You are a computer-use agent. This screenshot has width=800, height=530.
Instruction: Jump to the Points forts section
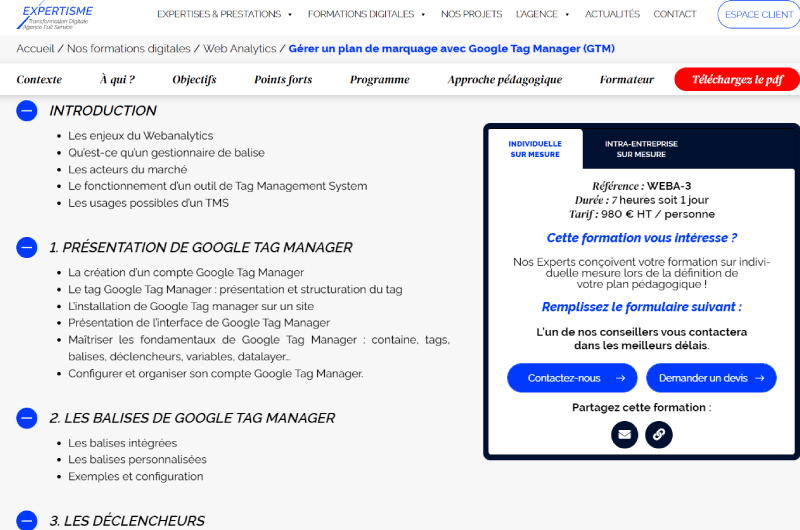[x=283, y=80]
